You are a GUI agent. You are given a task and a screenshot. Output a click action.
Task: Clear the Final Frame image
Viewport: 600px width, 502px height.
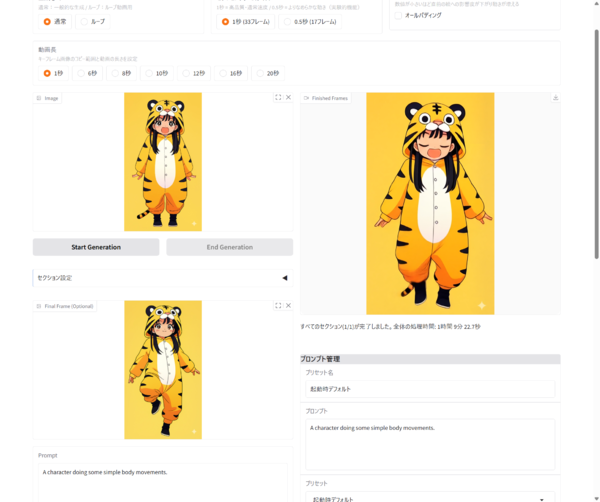[289, 305]
